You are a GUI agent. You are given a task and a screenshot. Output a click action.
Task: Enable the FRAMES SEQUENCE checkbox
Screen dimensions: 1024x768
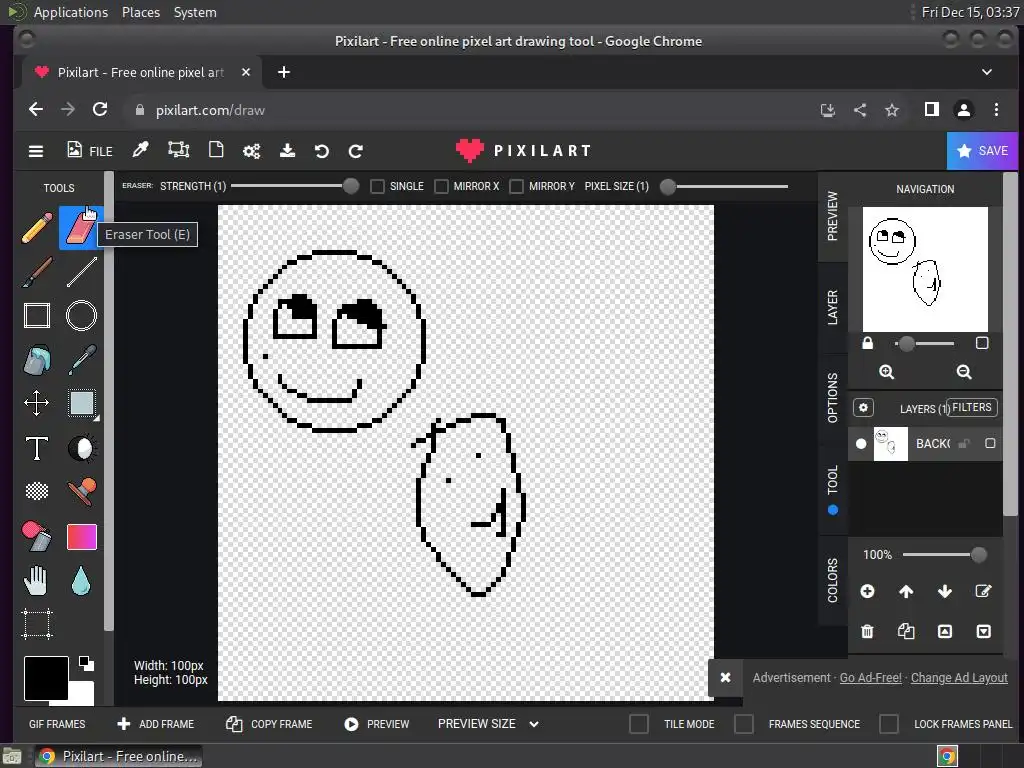point(744,724)
